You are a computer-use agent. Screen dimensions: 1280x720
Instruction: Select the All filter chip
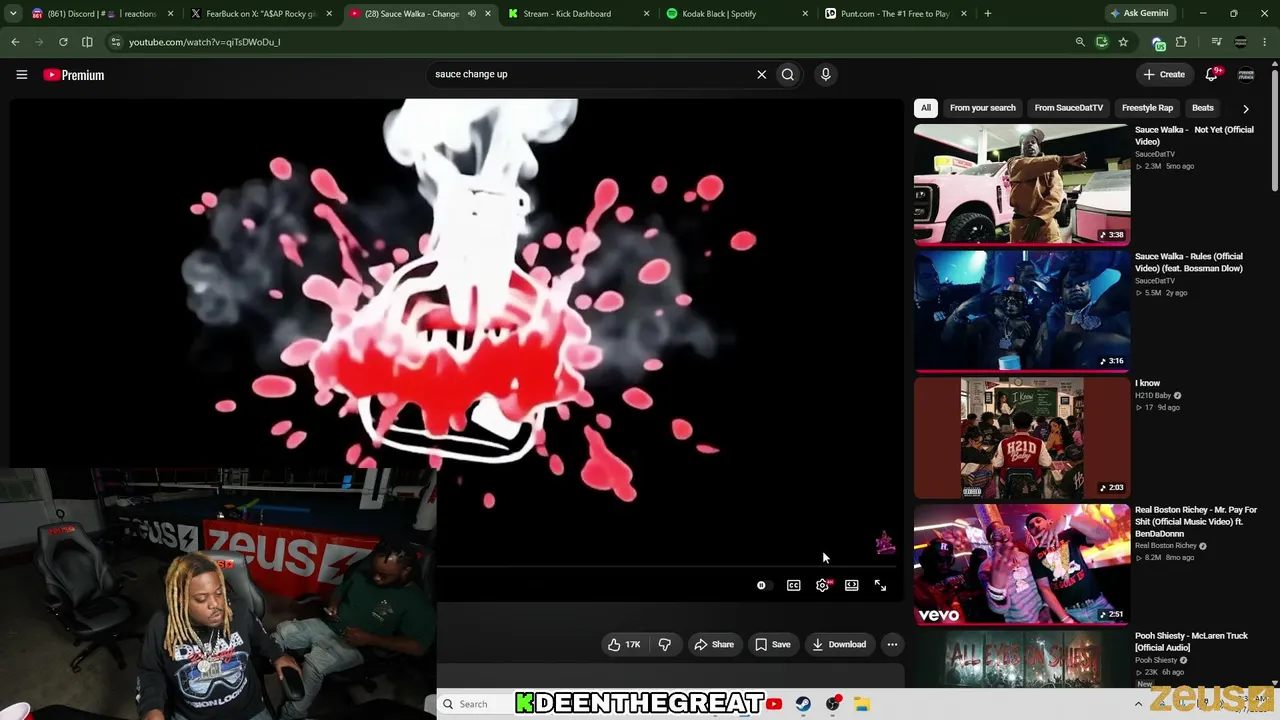tap(926, 108)
